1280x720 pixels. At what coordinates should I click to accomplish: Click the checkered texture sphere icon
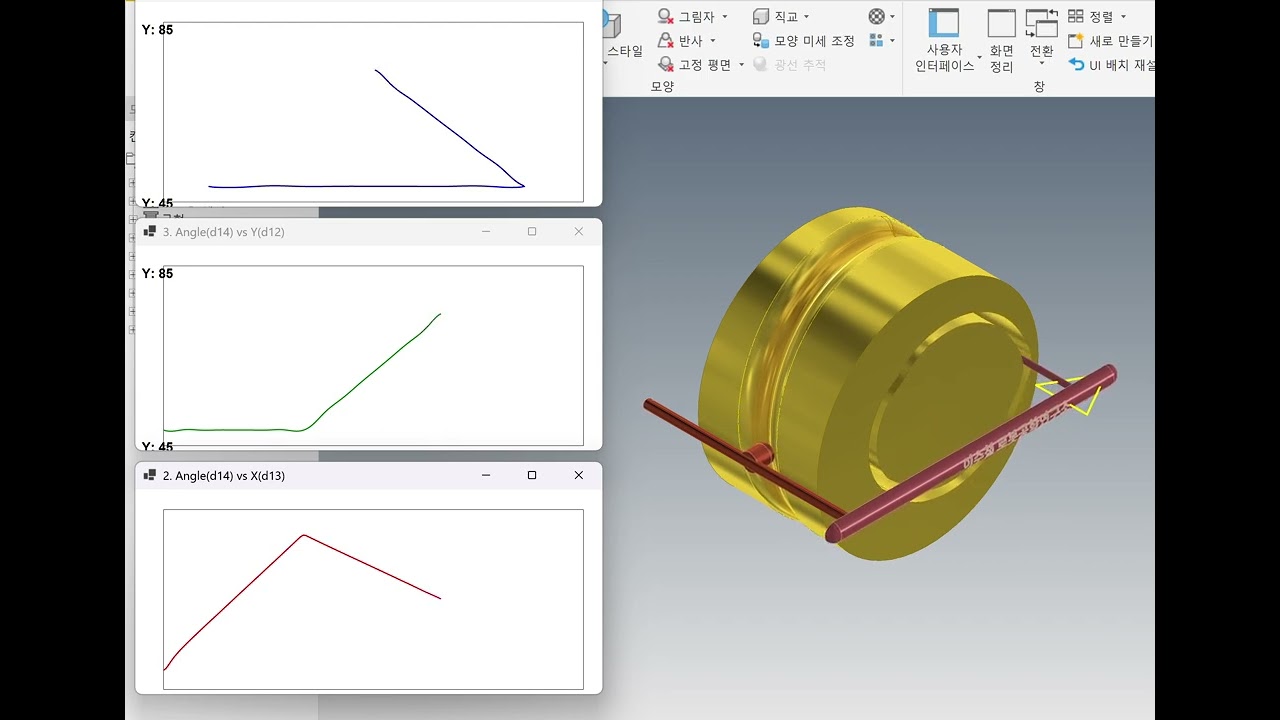point(877,16)
